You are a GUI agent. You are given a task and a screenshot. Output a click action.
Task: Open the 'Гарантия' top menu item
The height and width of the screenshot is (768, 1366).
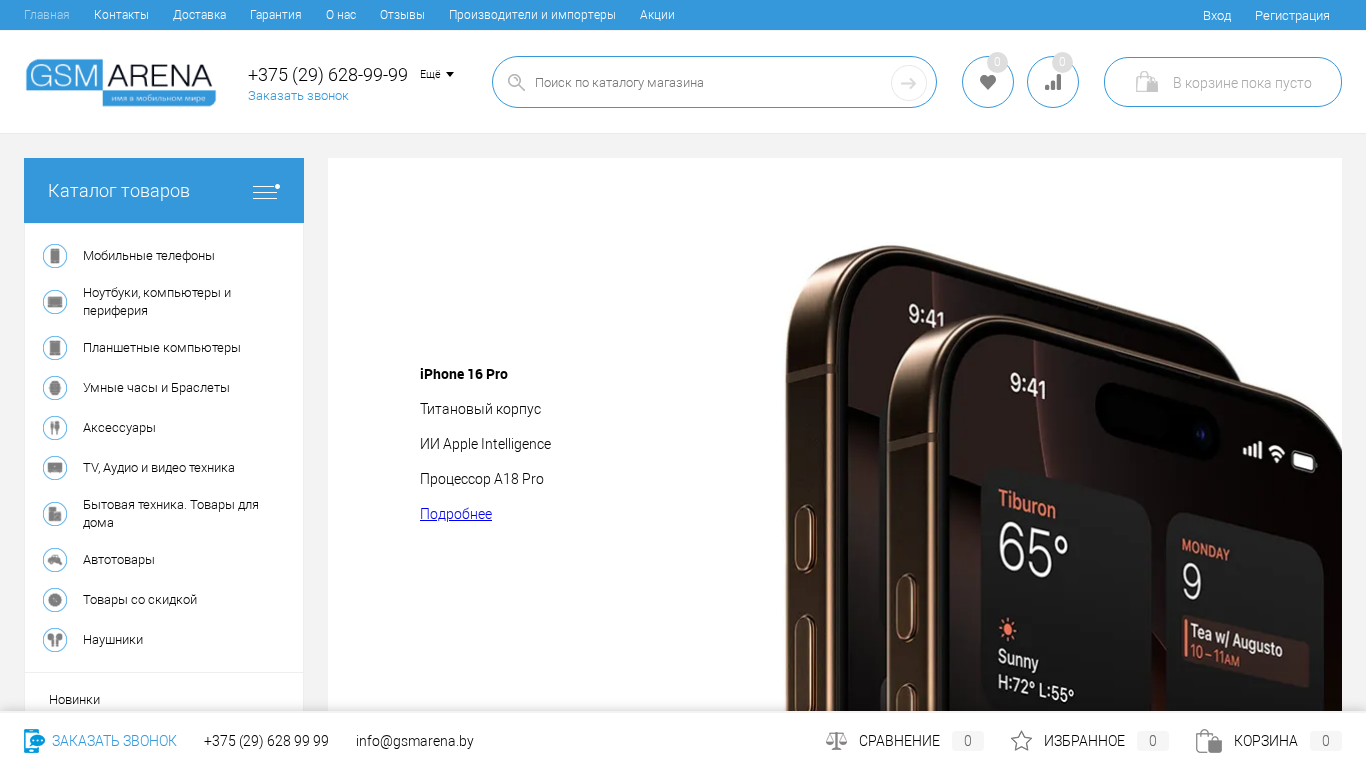[276, 15]
